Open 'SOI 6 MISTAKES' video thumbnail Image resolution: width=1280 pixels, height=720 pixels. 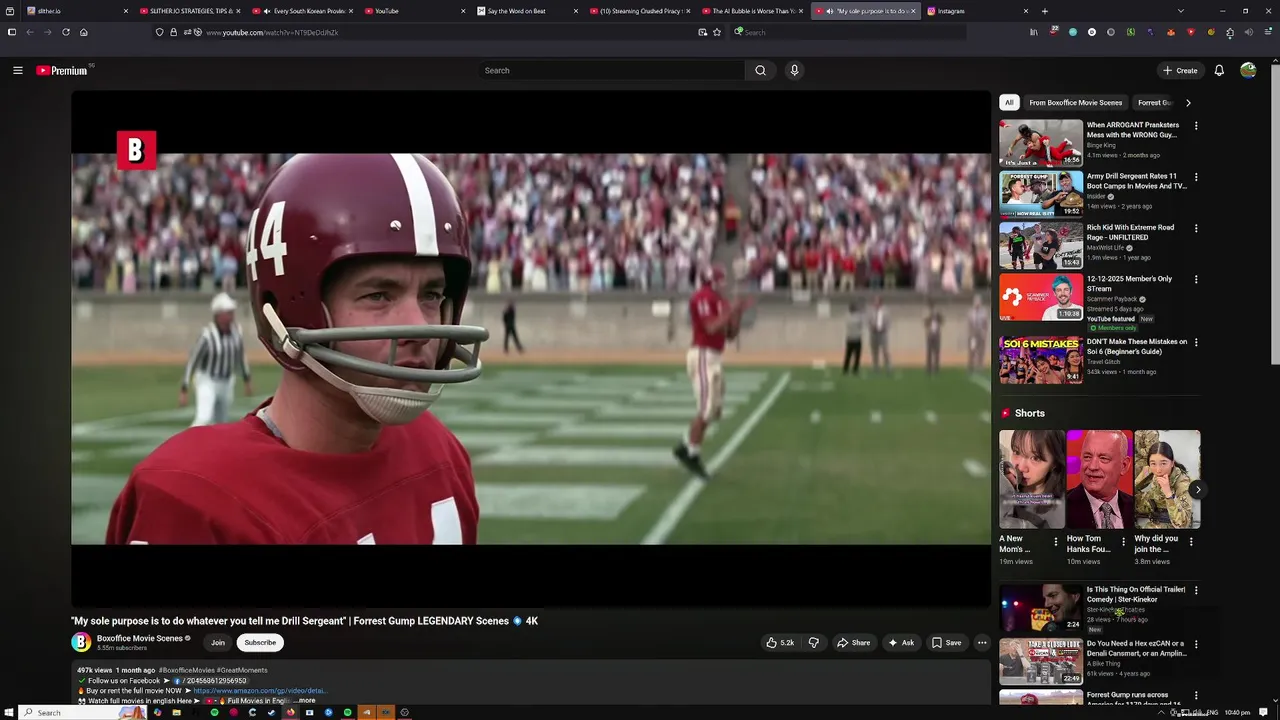click(x=1041, y=360)
